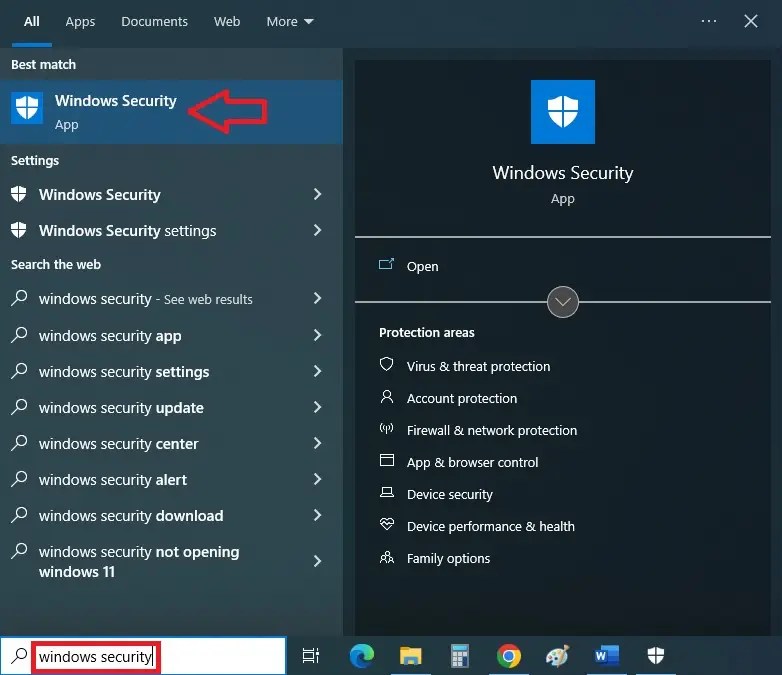
Task: Expand the 'windows security alert' chevron
Action: pos(317,479)
